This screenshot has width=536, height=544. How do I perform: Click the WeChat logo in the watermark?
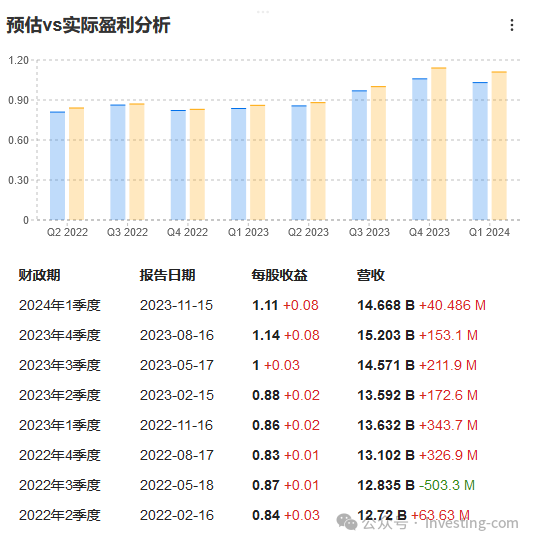click(x=347, y=522)
